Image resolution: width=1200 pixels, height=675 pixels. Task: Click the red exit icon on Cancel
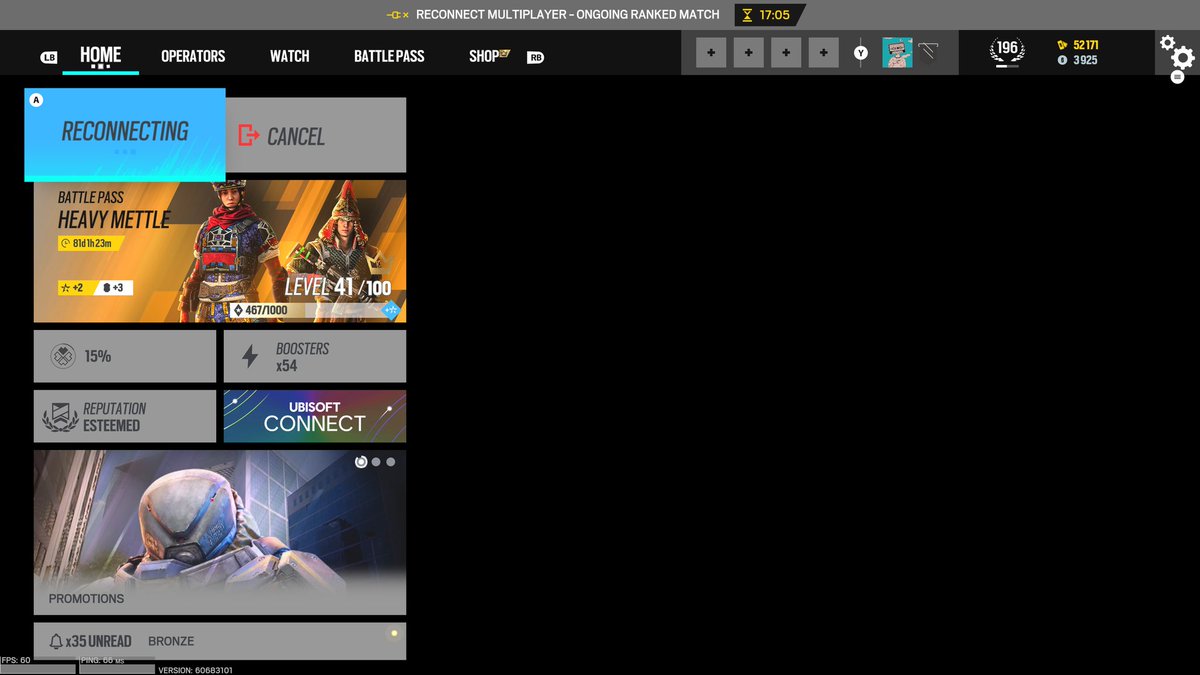click(x=249, y=135)
